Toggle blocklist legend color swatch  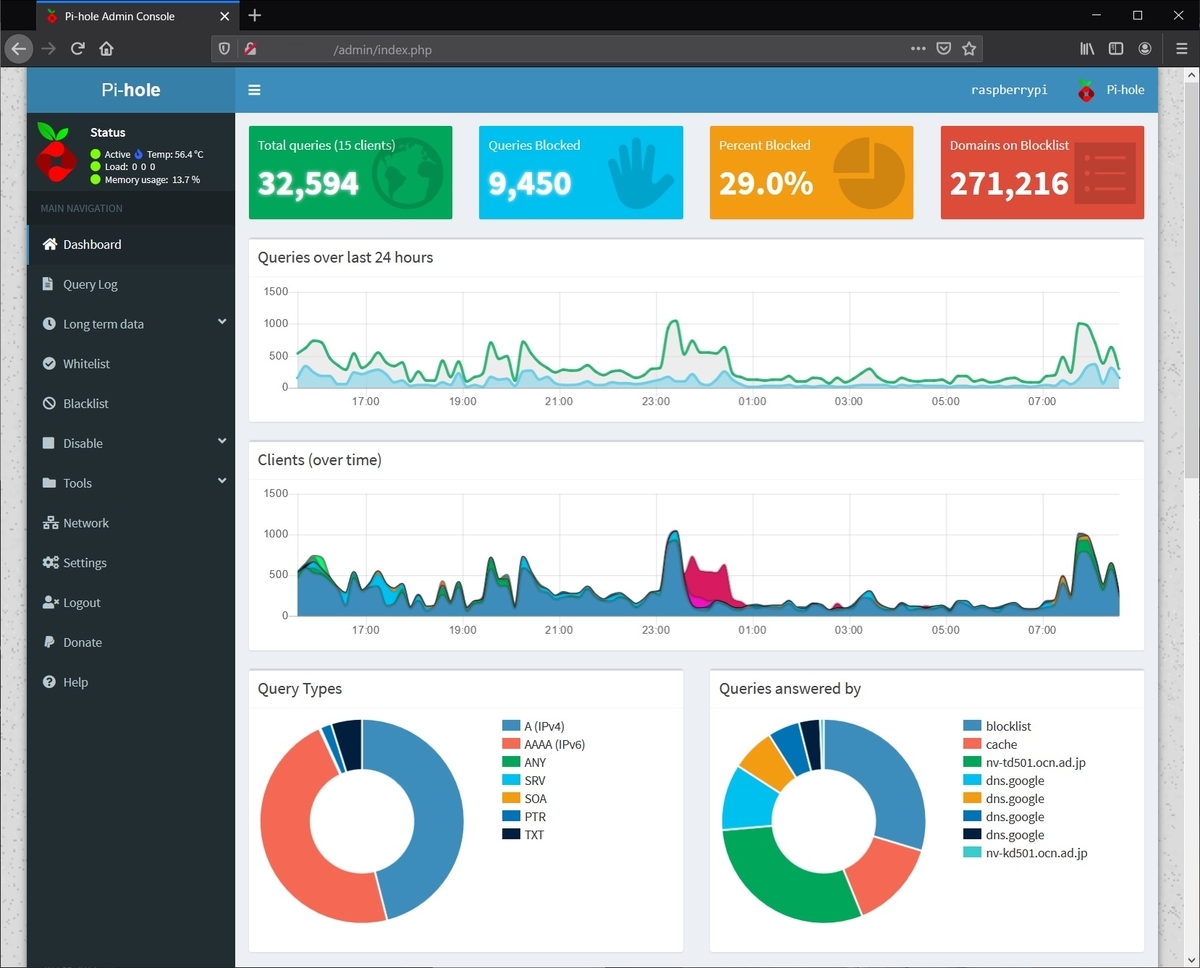click(972, 726)
